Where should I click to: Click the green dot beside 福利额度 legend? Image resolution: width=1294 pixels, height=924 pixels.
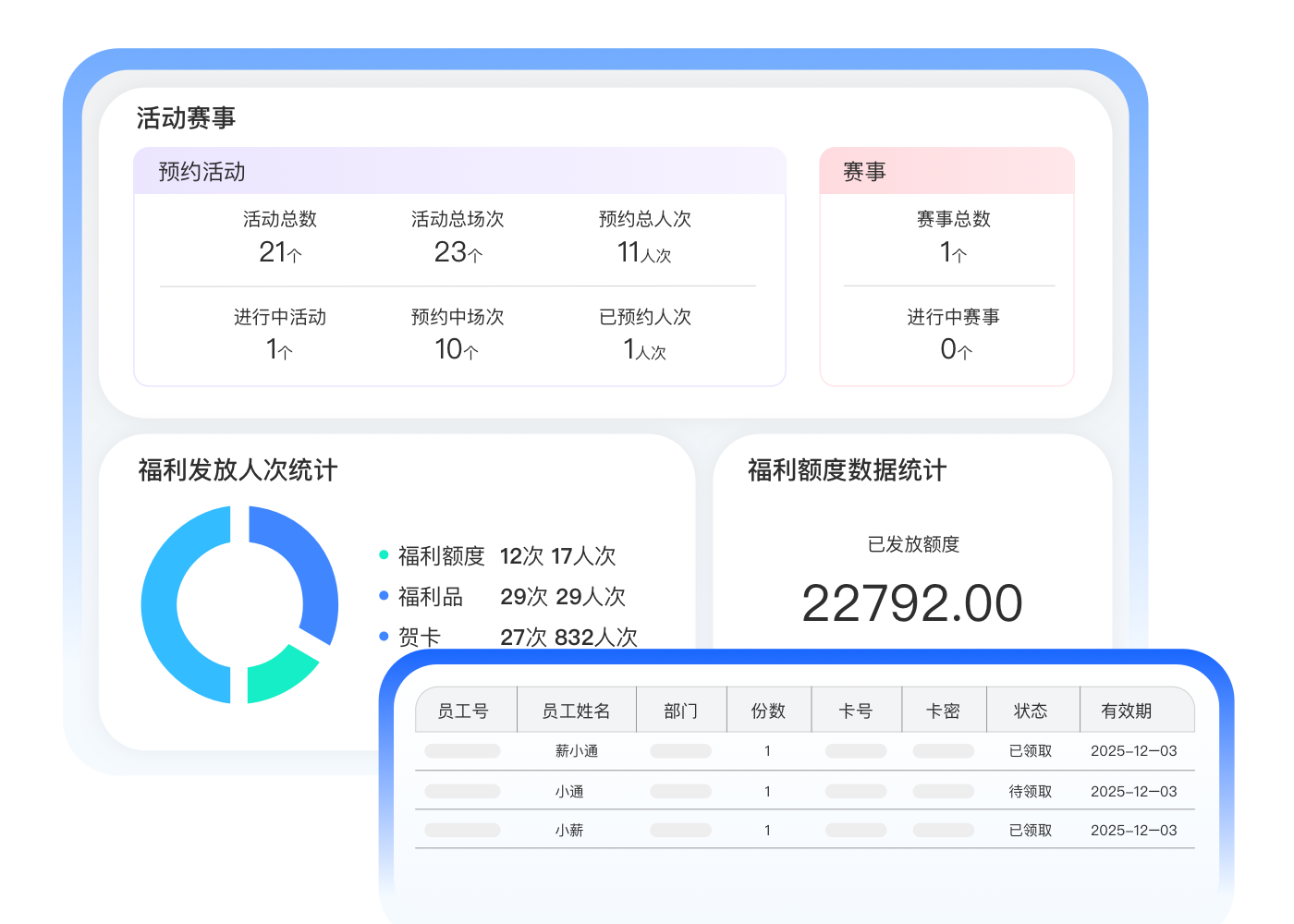pyautogui.click(x=384, y=555)
